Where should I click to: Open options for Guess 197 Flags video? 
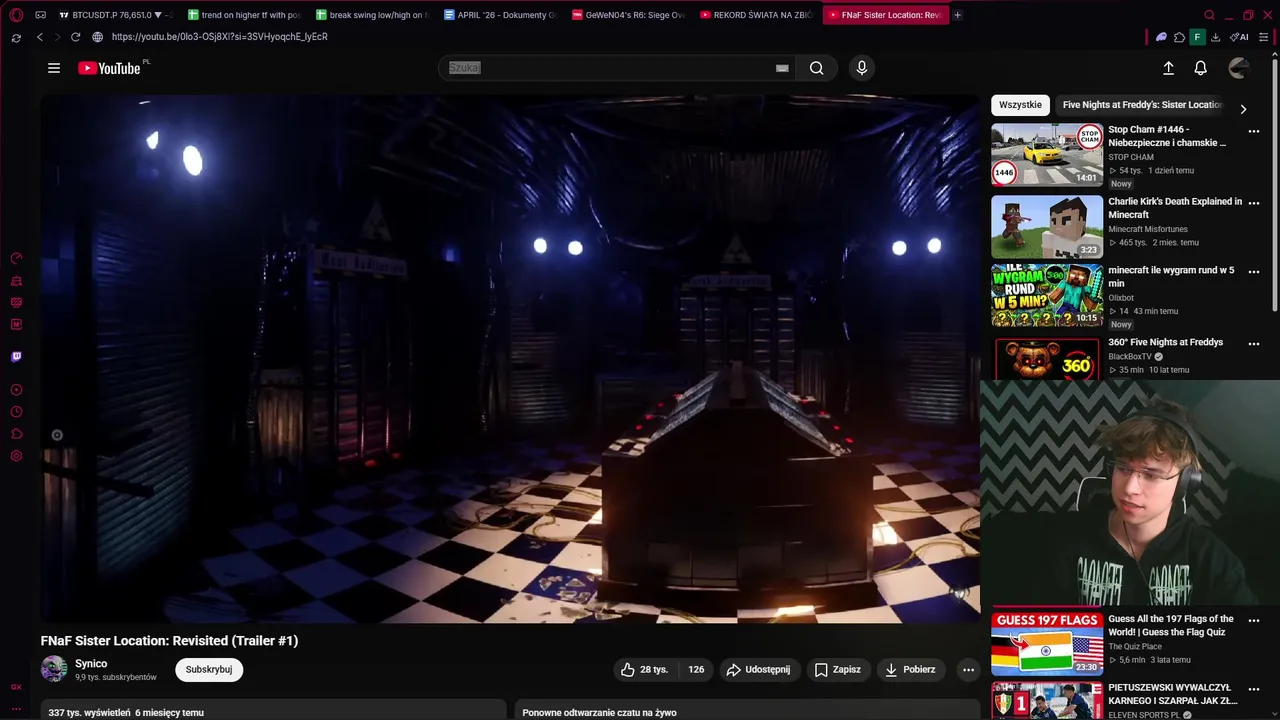point(1253,620)
